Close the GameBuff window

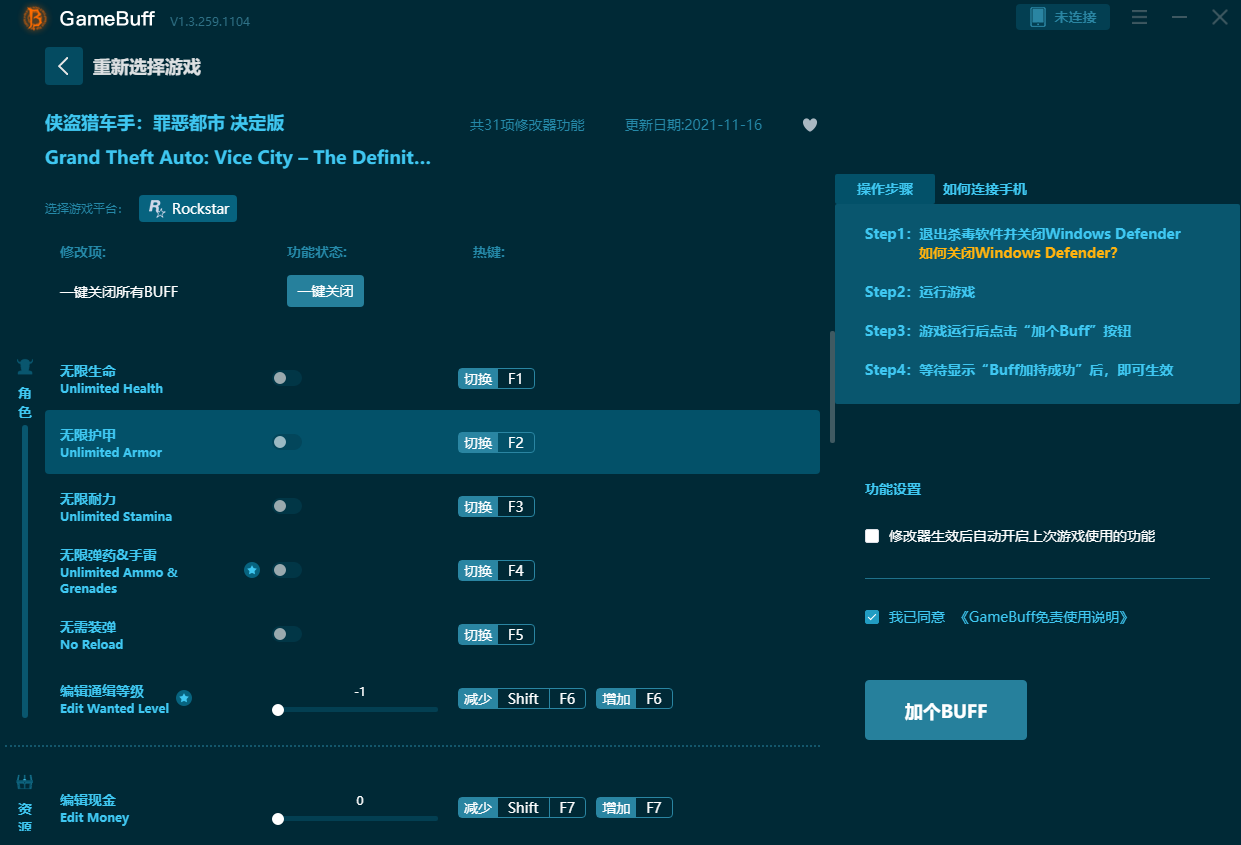coord(1220,18)
